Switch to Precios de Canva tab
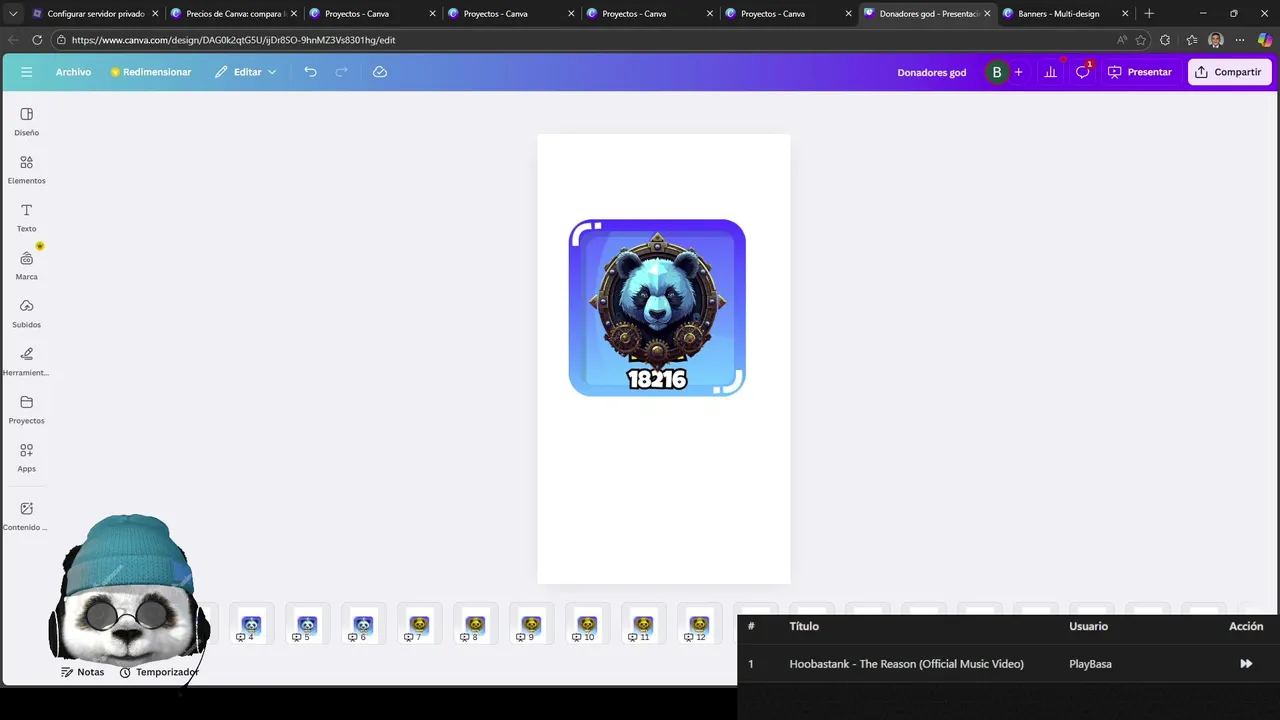1280x720 pixels. pos(234,14)
